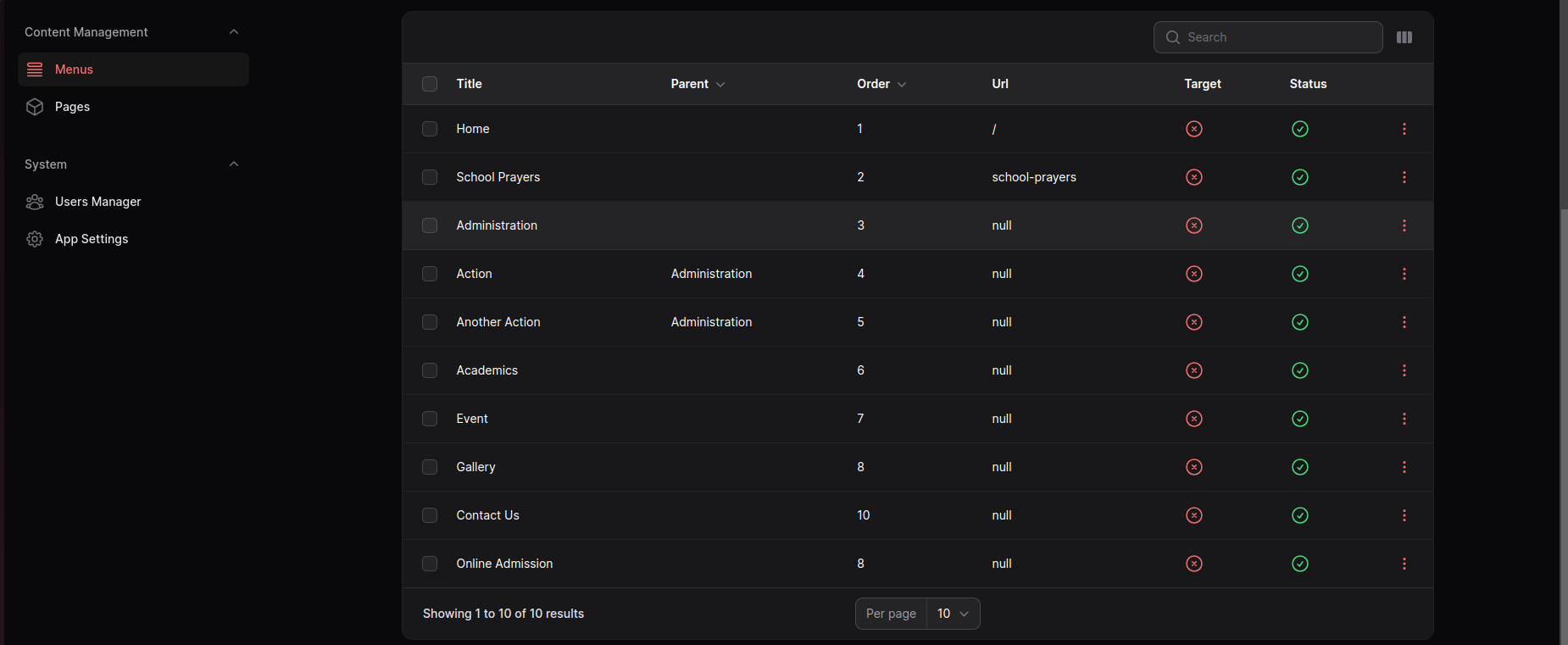The height and width of the screenshot is (645, 1568).
Task: Click the App Settings gear icon
Action: (35, 239)
